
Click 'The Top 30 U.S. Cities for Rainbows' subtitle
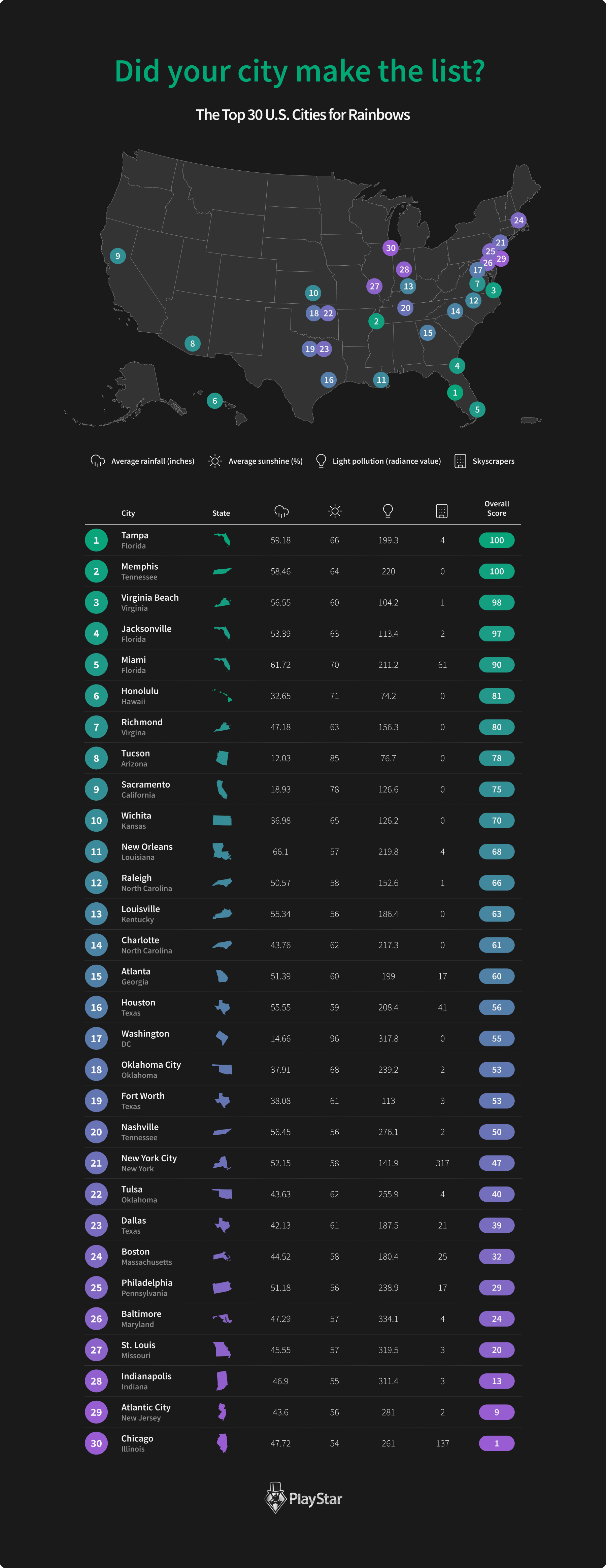tap(303, 114)
